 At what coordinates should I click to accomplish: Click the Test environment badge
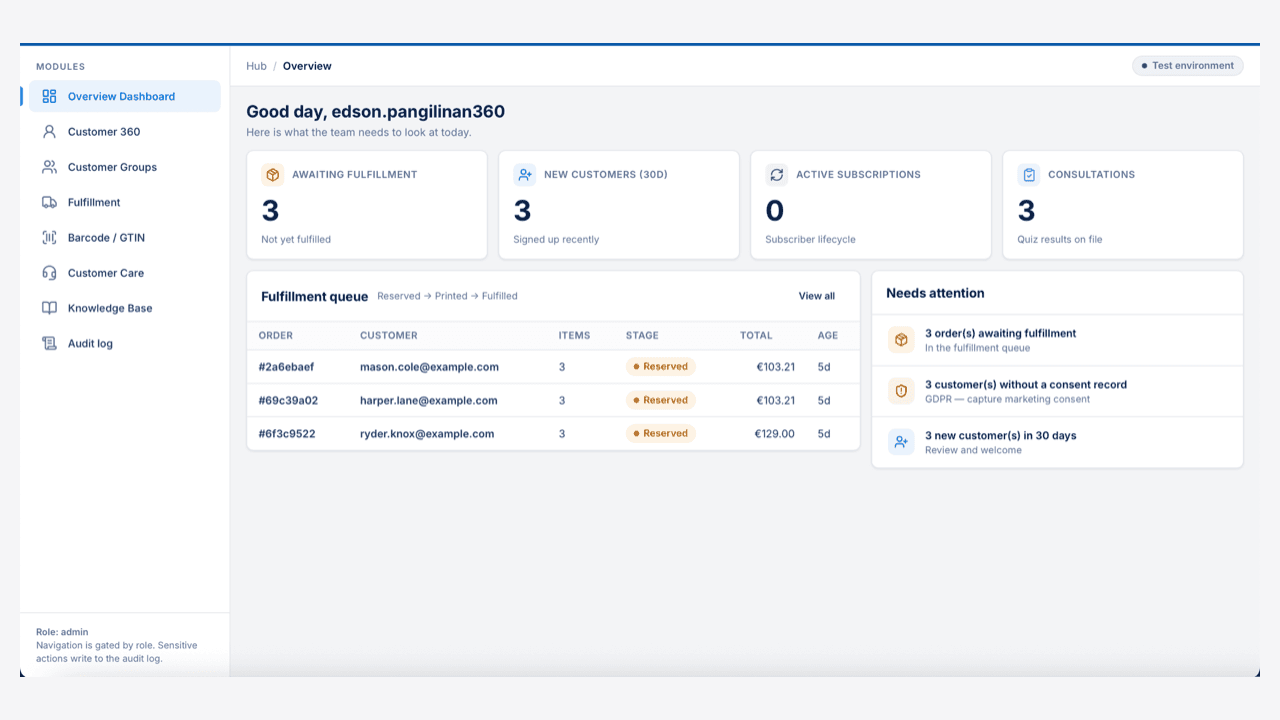click(1188, 66)
